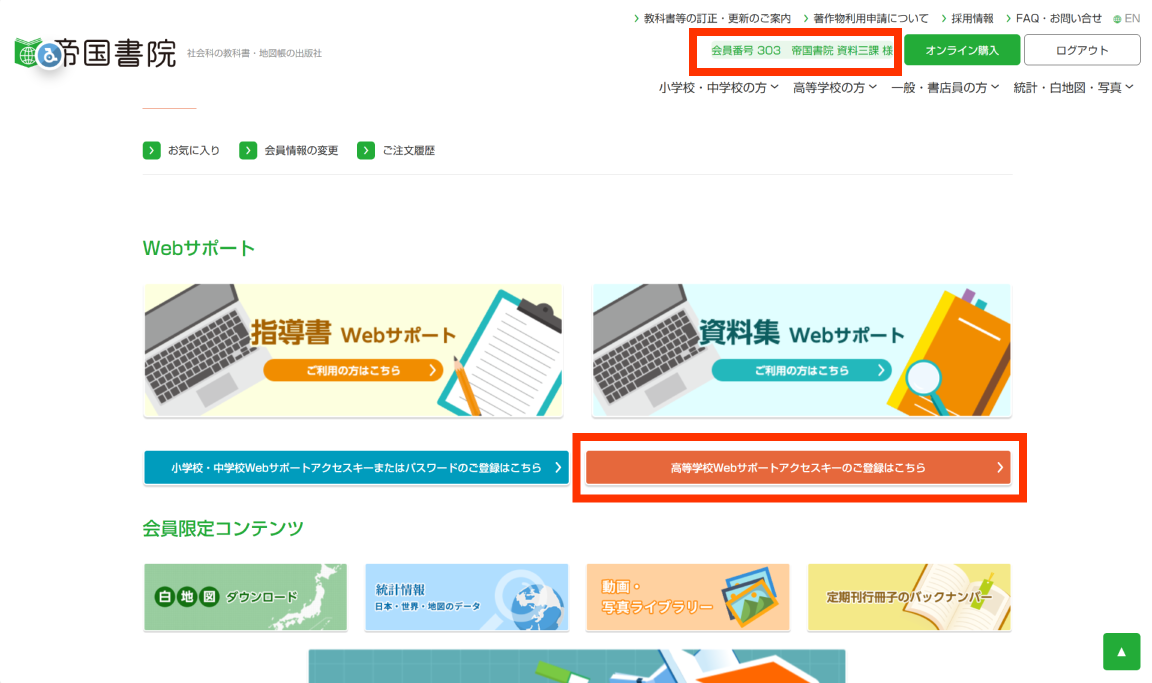The image size is (1152, 683).
Task: Click the back-to-top arrow button
Action: 1121,651
